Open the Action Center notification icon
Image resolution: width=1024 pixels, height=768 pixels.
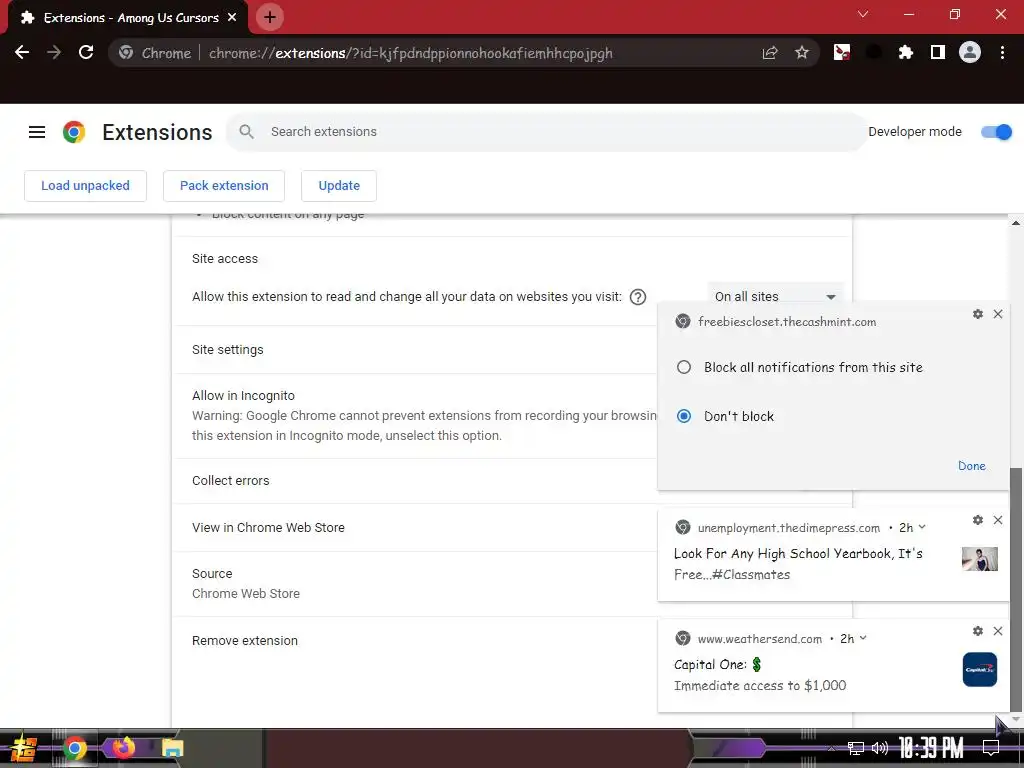(x=991, y=748)
